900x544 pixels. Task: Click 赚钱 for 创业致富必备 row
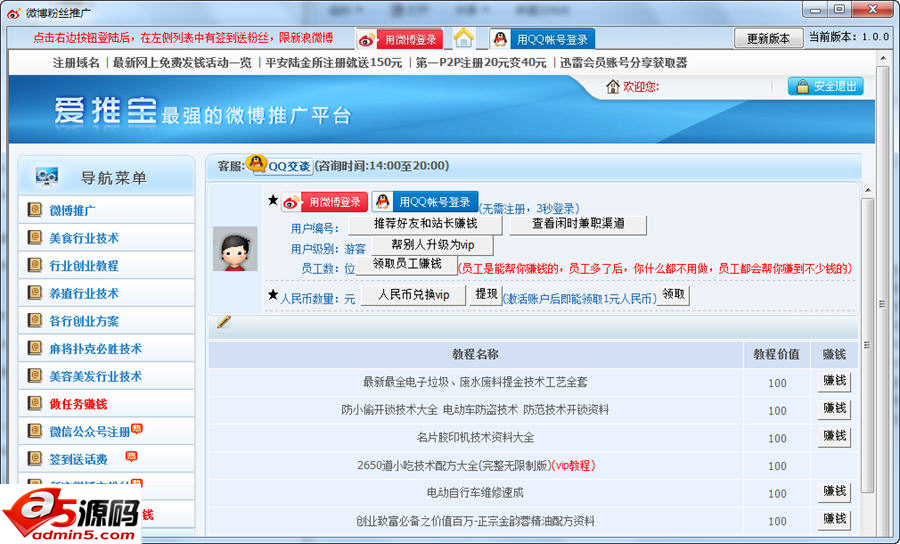834,519
